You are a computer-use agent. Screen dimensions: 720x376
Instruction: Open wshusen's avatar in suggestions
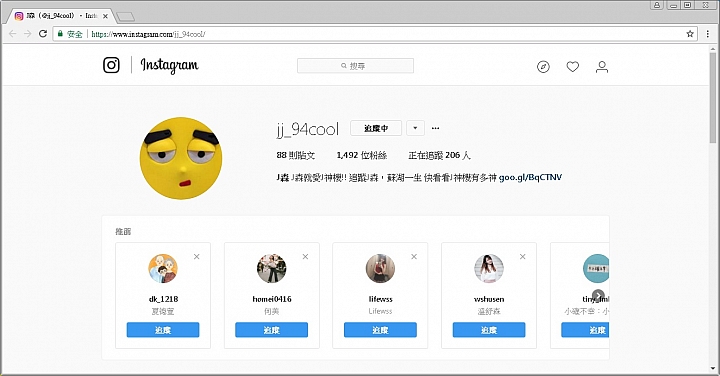(489, 269)
